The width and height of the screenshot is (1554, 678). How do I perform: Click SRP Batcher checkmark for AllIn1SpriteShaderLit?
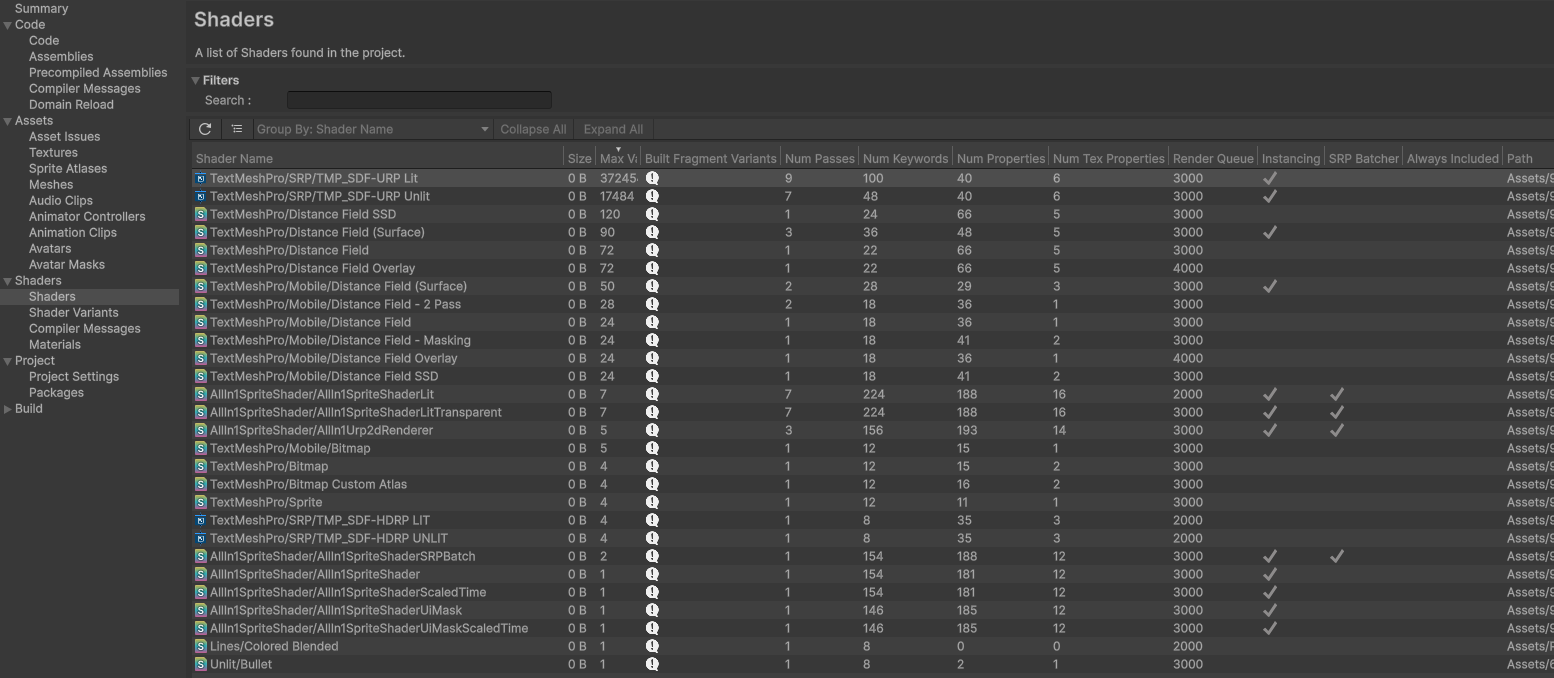(1337, 394)
